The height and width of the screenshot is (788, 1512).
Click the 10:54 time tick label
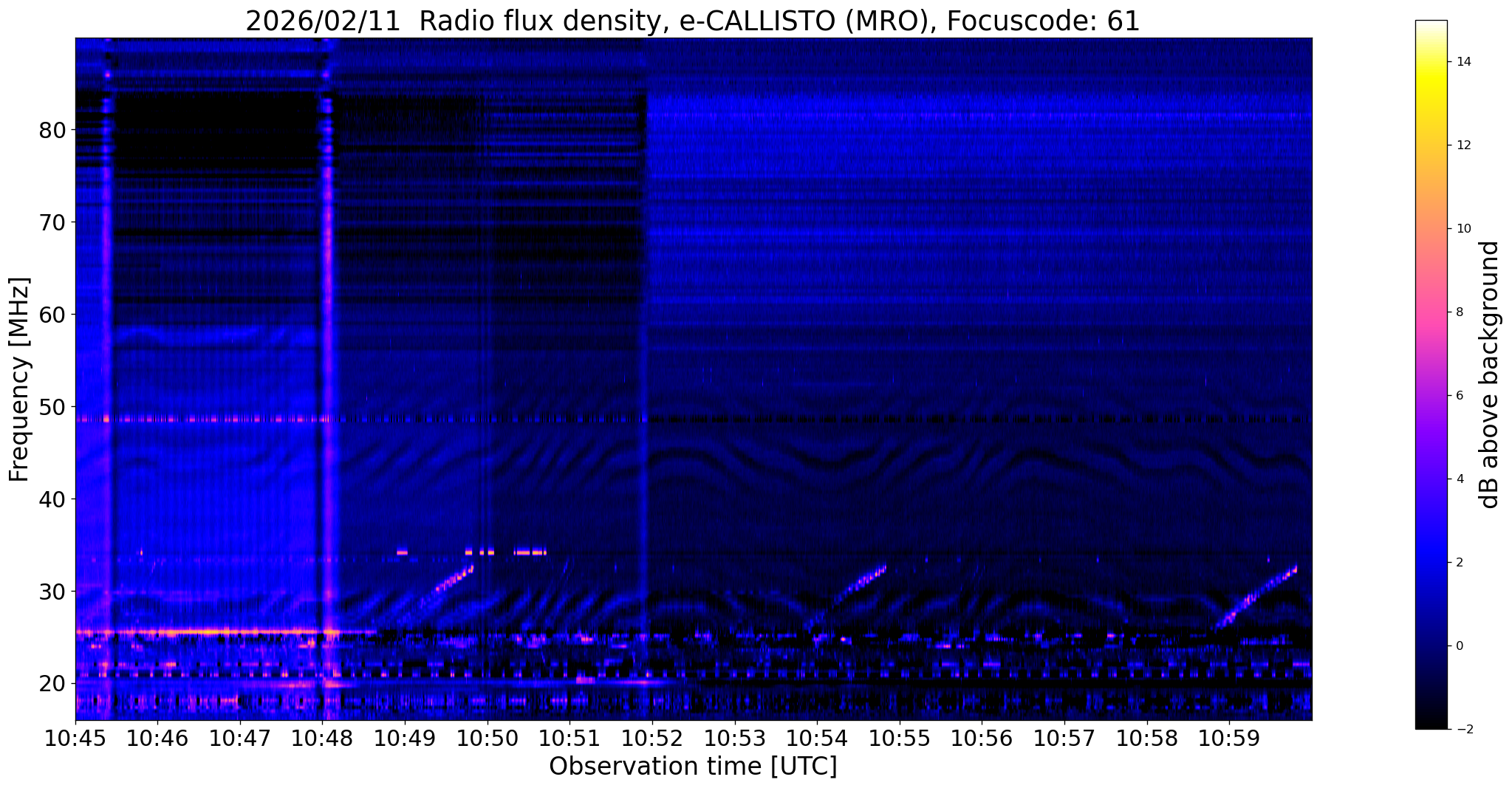(817, 738)
